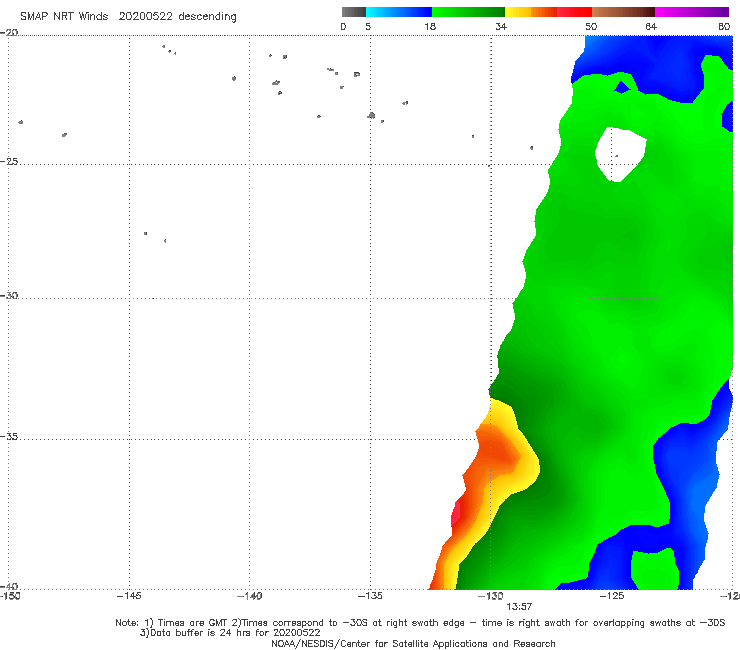Click the longitude label '-145'
The height and width of the screenshot is (650, 740).
point(129,596)
